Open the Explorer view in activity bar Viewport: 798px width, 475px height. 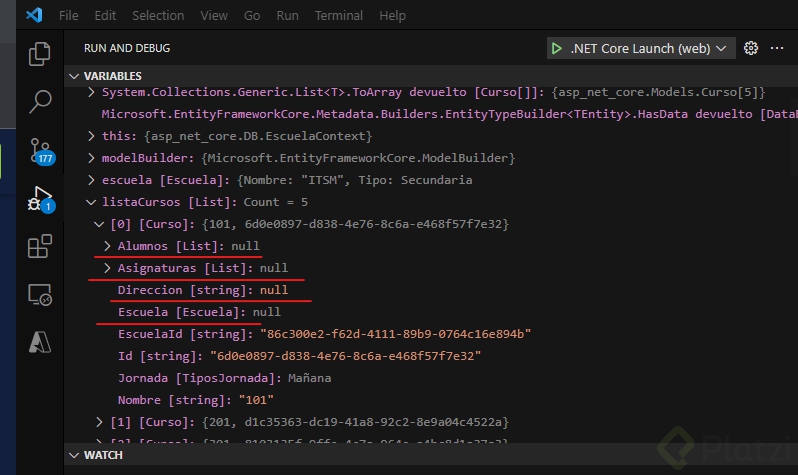[40, 54]
